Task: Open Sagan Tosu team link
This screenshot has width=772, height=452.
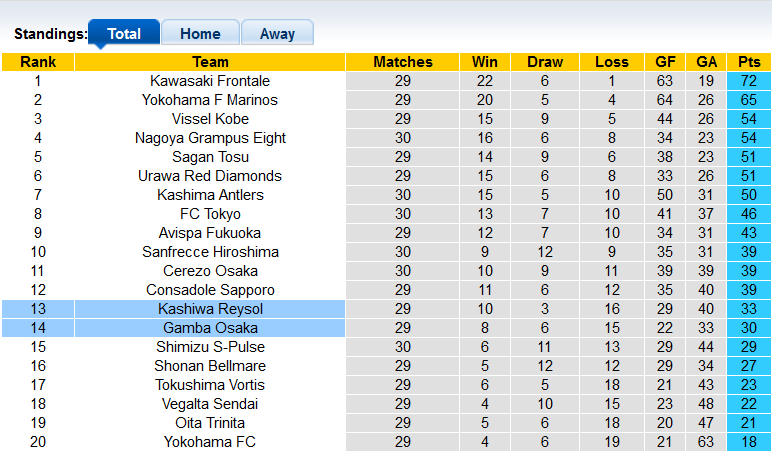Action: point(210,157)
